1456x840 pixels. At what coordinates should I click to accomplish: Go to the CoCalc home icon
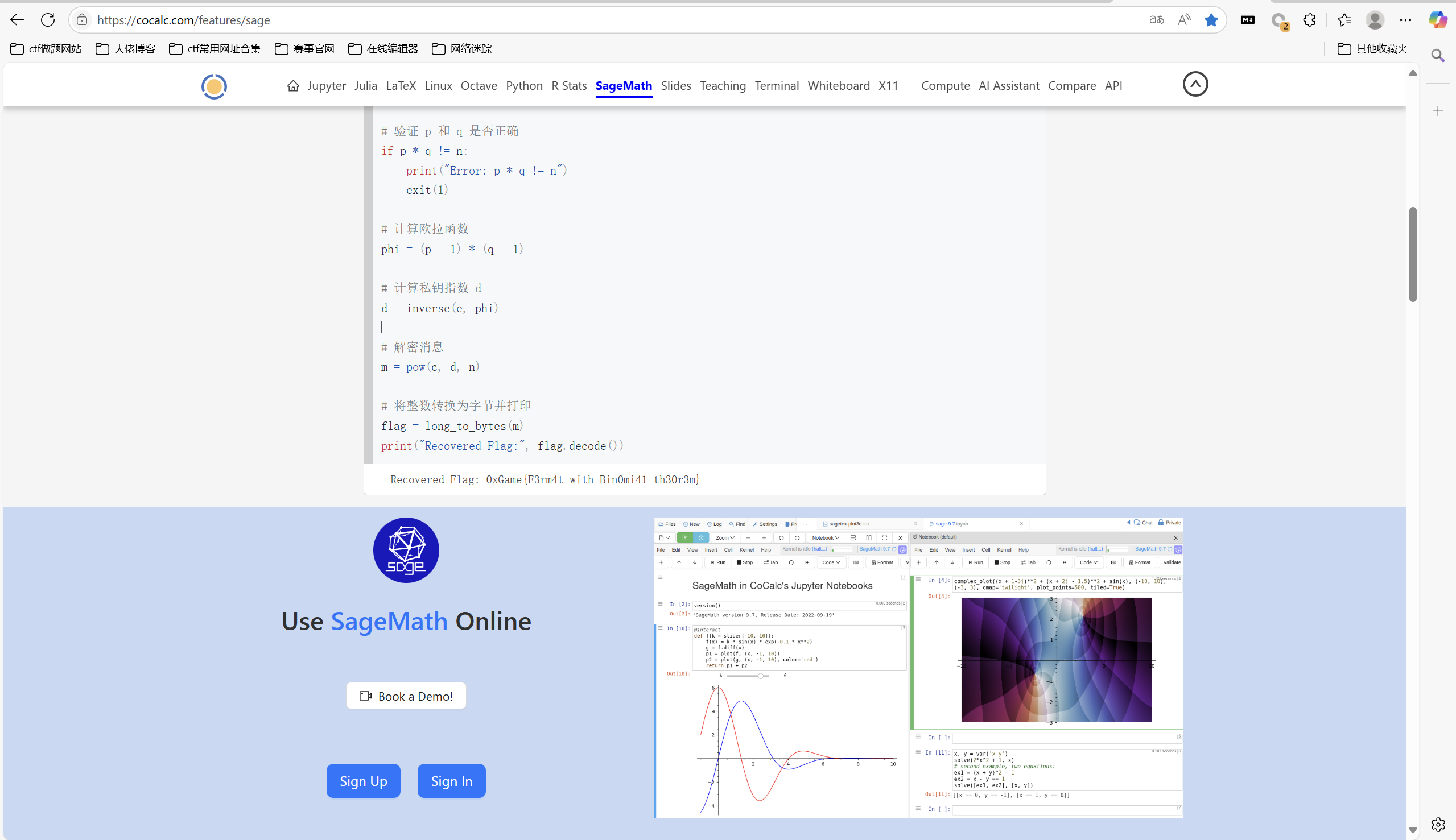click(x=293, y=85)
